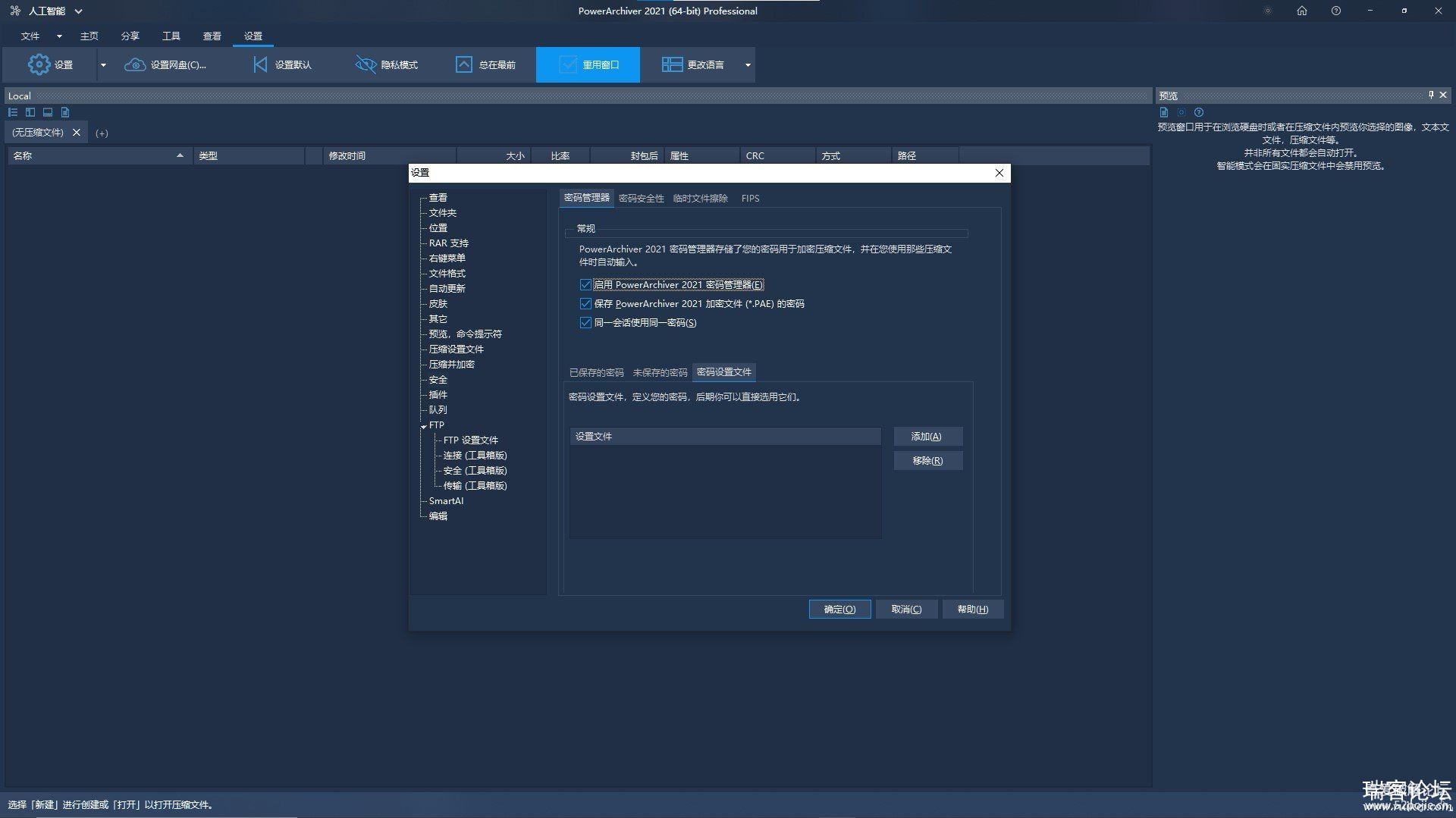
Task: Click 更改语言 icon in ribbon
Action: coord(672,64)
